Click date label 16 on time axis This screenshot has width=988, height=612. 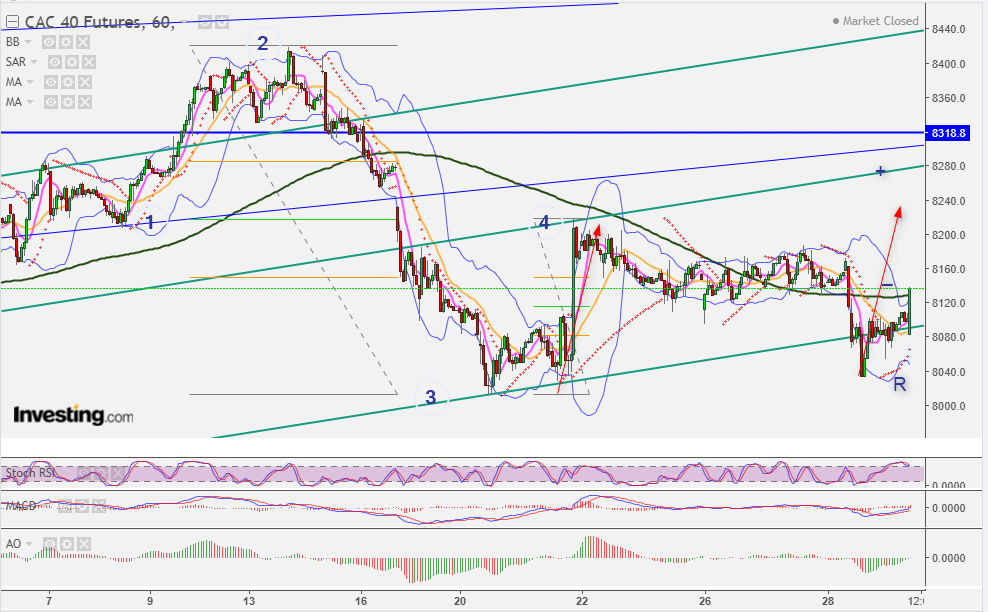[360, 601]
